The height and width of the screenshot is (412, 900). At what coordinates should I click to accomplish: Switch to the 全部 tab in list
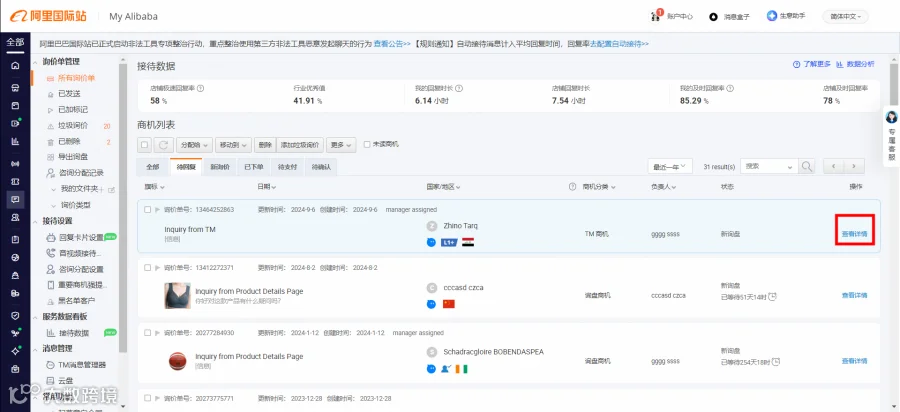pos(153,167)
